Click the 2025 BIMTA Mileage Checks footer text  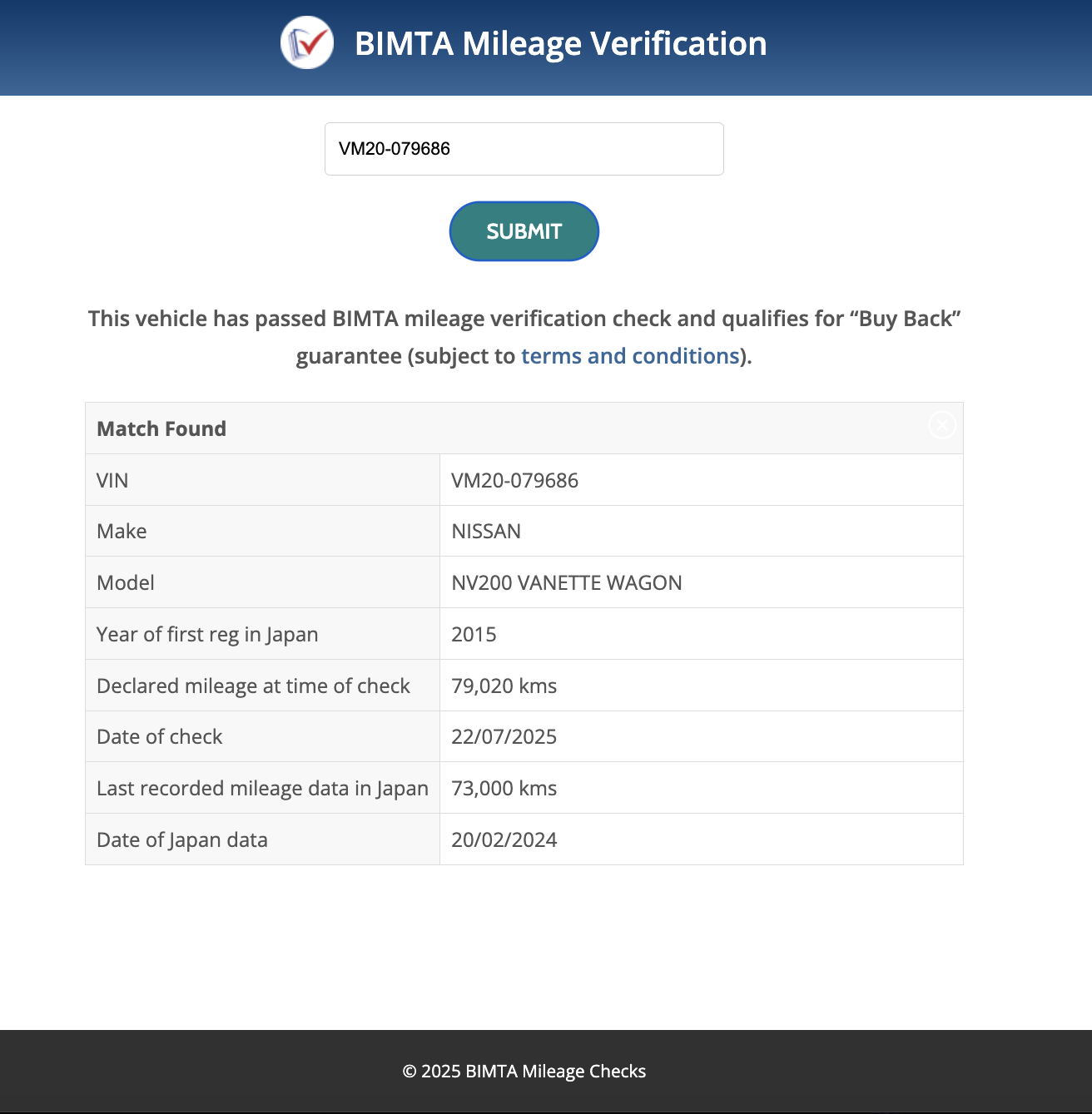pos(524,1072)
